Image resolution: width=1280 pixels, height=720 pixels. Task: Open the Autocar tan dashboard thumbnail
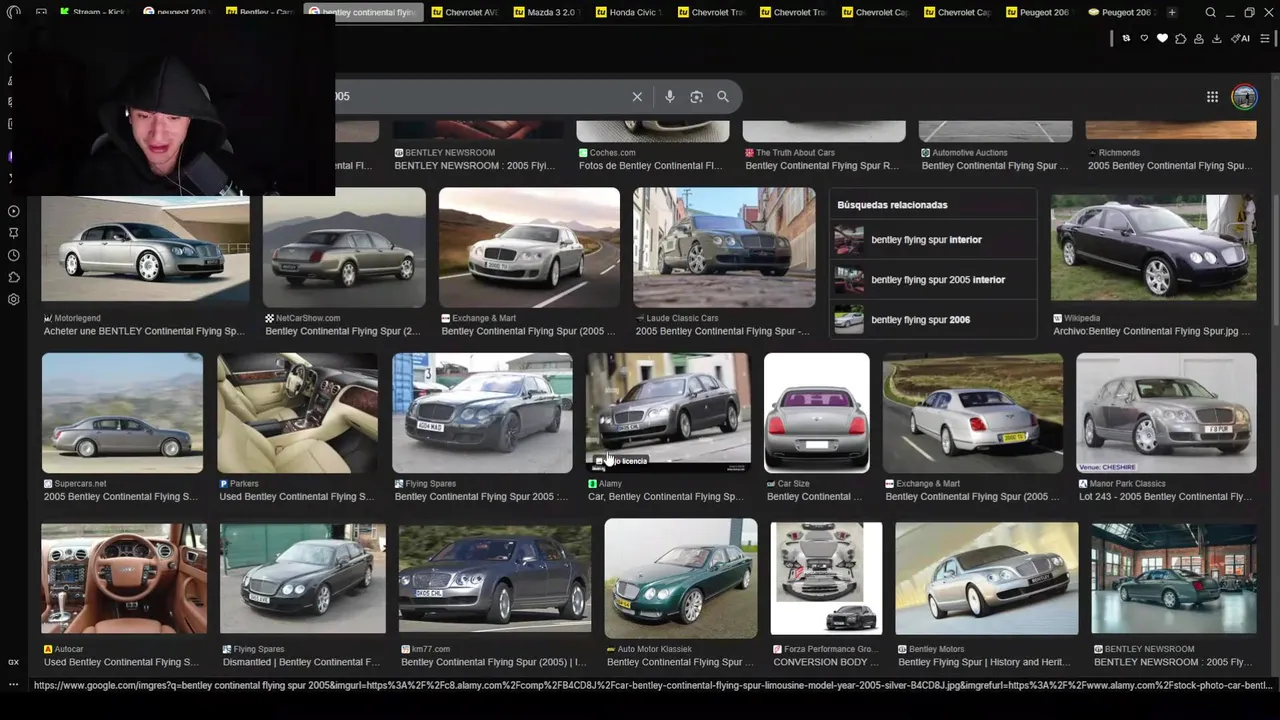click(x=124, y=578)
